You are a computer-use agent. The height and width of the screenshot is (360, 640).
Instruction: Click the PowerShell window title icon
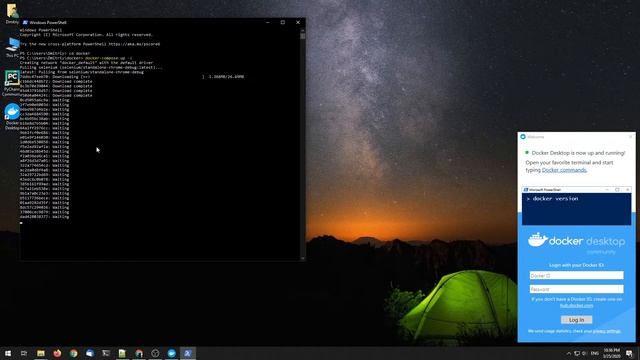[x=25, y=22]
